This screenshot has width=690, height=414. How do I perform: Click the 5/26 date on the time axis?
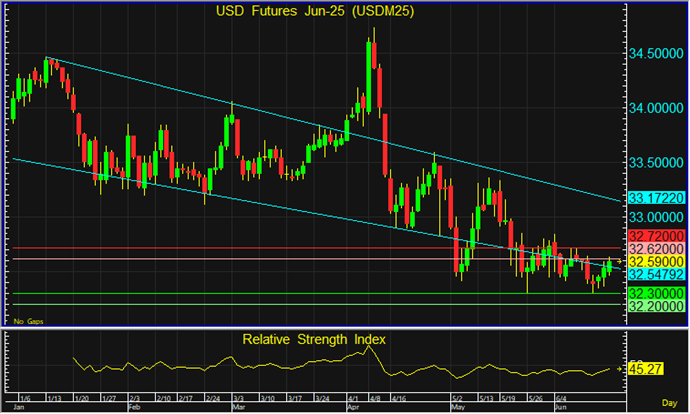pyautogui.click(x=536, y=399)
